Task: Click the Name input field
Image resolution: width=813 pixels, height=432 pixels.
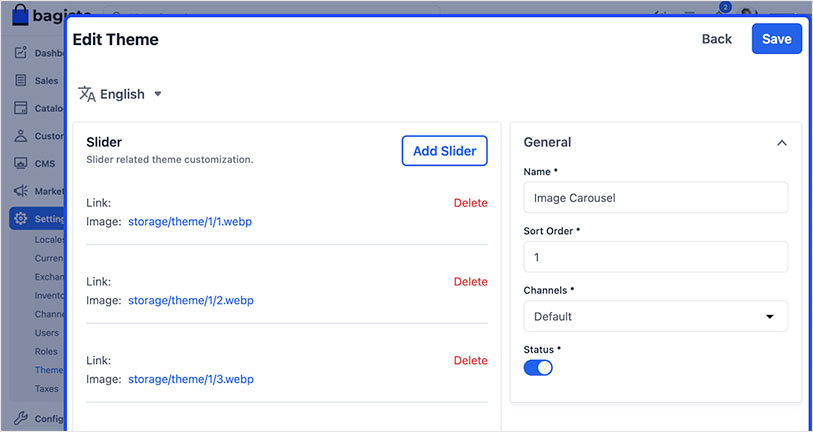Action: point(655,198)
